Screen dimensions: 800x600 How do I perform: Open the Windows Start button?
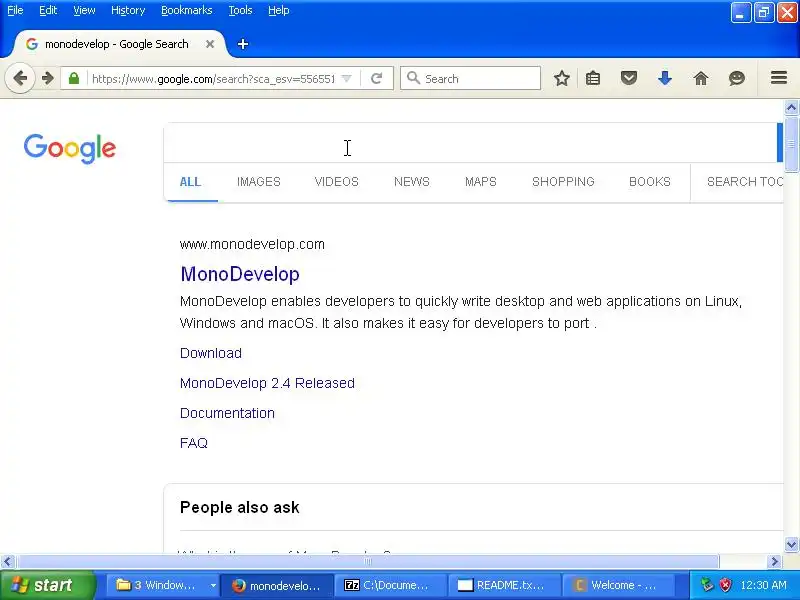click(x=48, y=585)
